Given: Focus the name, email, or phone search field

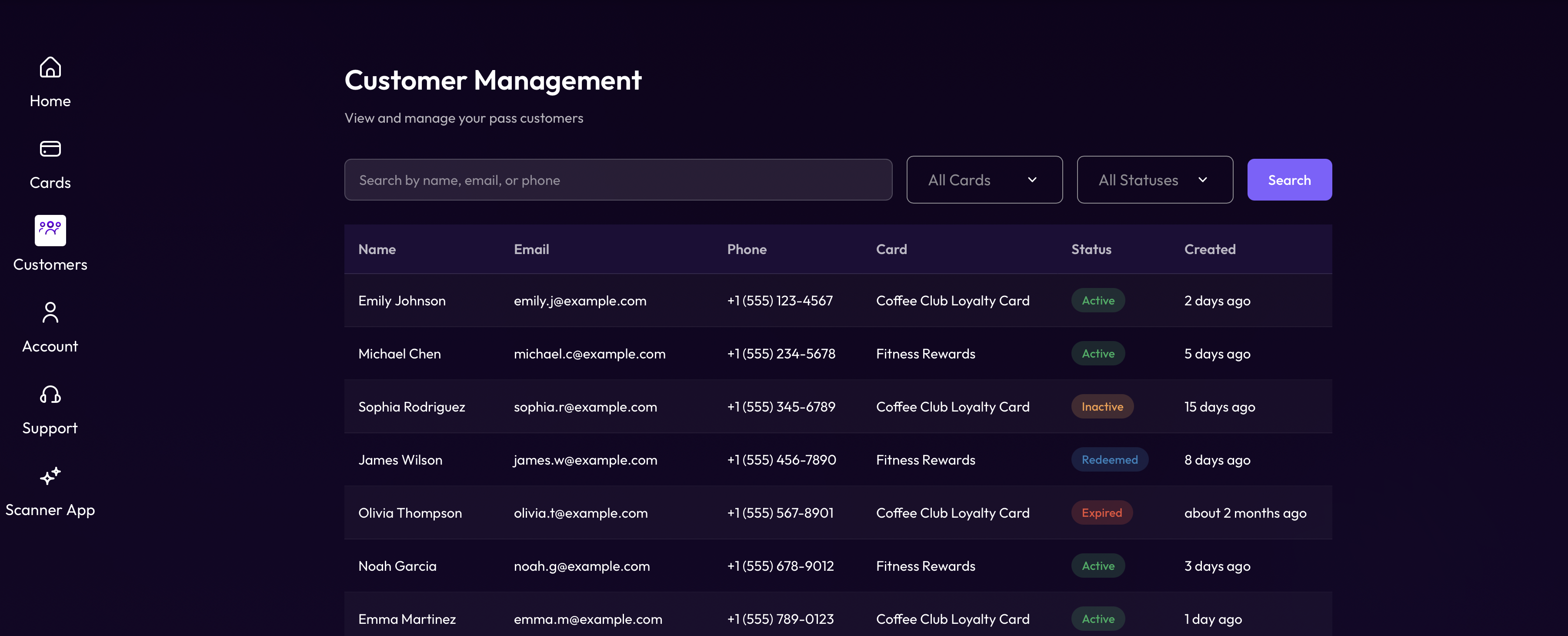Looking at the screenshot, I should click(618, 180).
